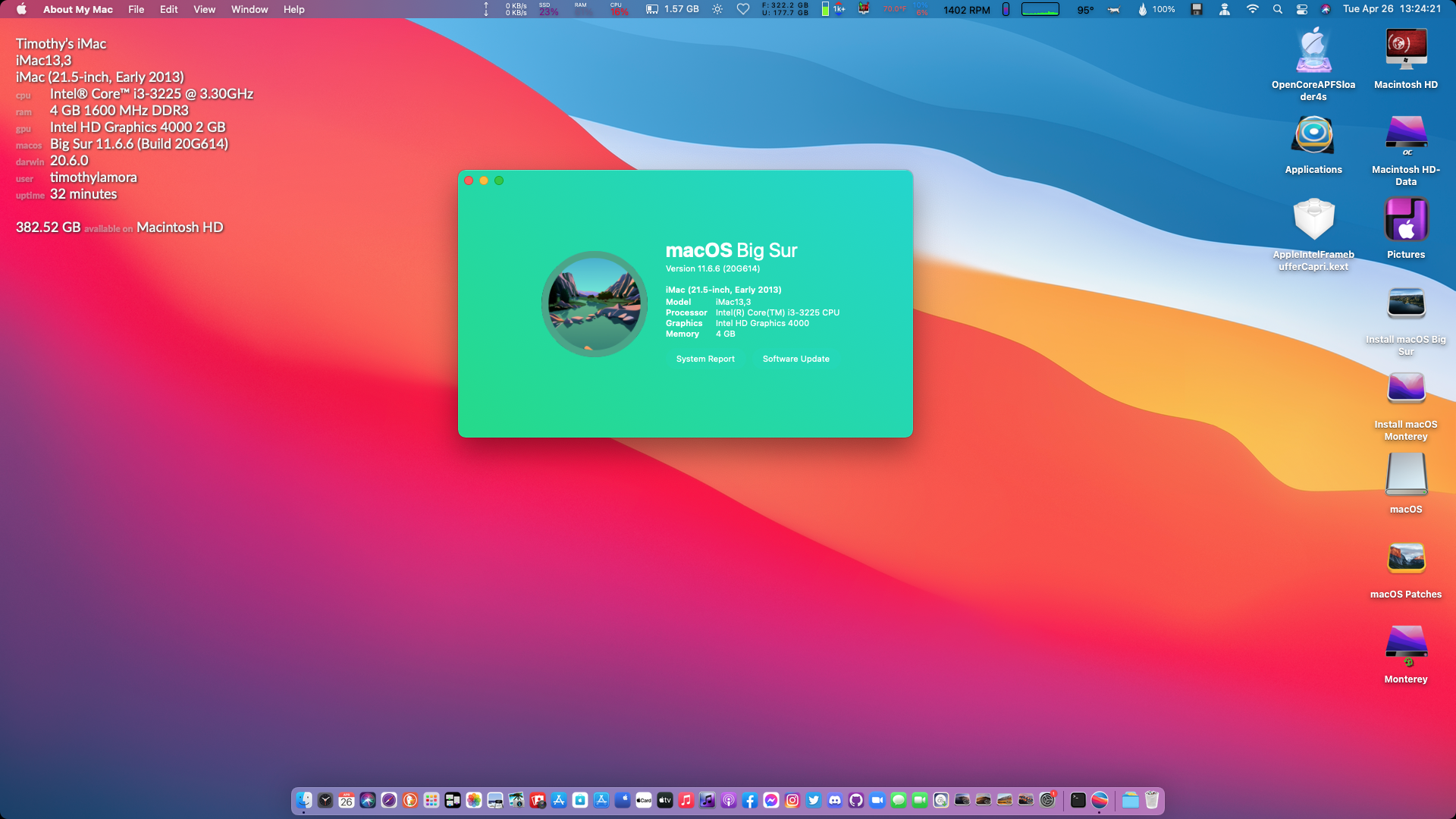Open System Preferences with badge in Dock
The image size is (1456, 819).
1047,800
